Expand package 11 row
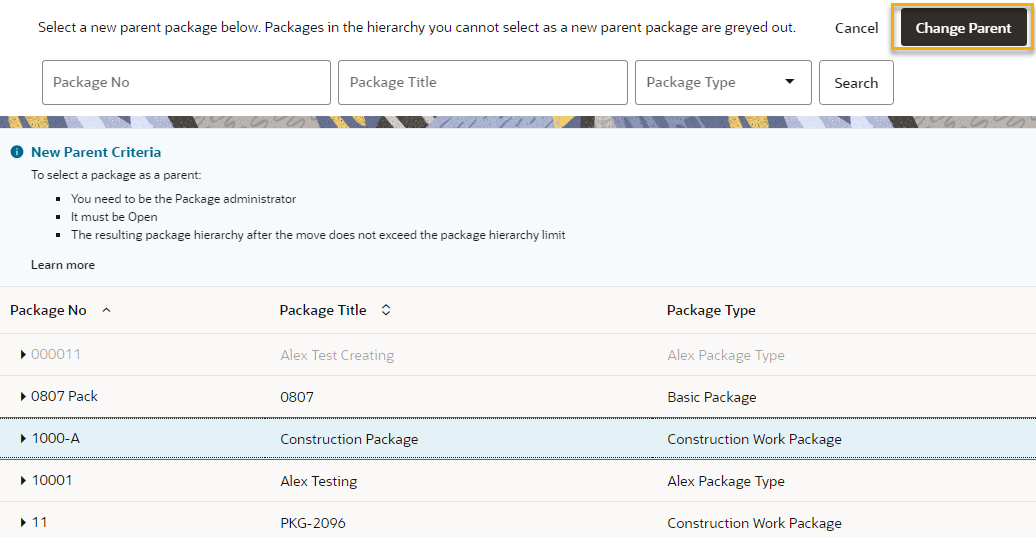Image resolution: width=1036 pixels, height=542 pixels. click(x=23, y=523)
